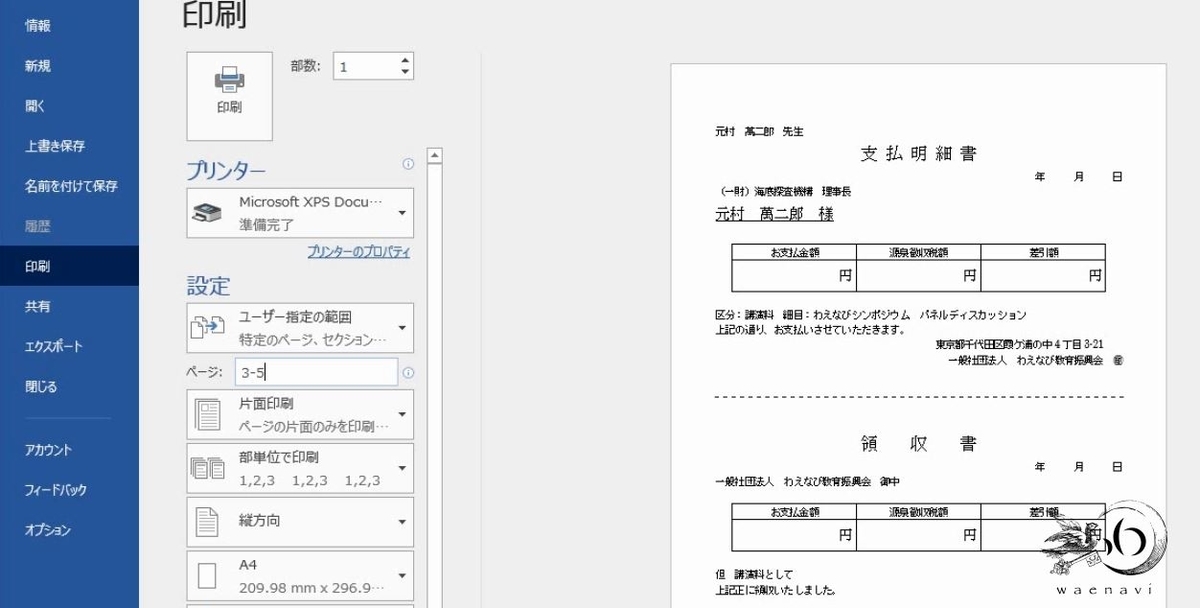Open the 縦方向 orientation dropdown arrow
The width and height of the screenshot is (1200, 608).
pyautogui.click(x=404, y=521)
